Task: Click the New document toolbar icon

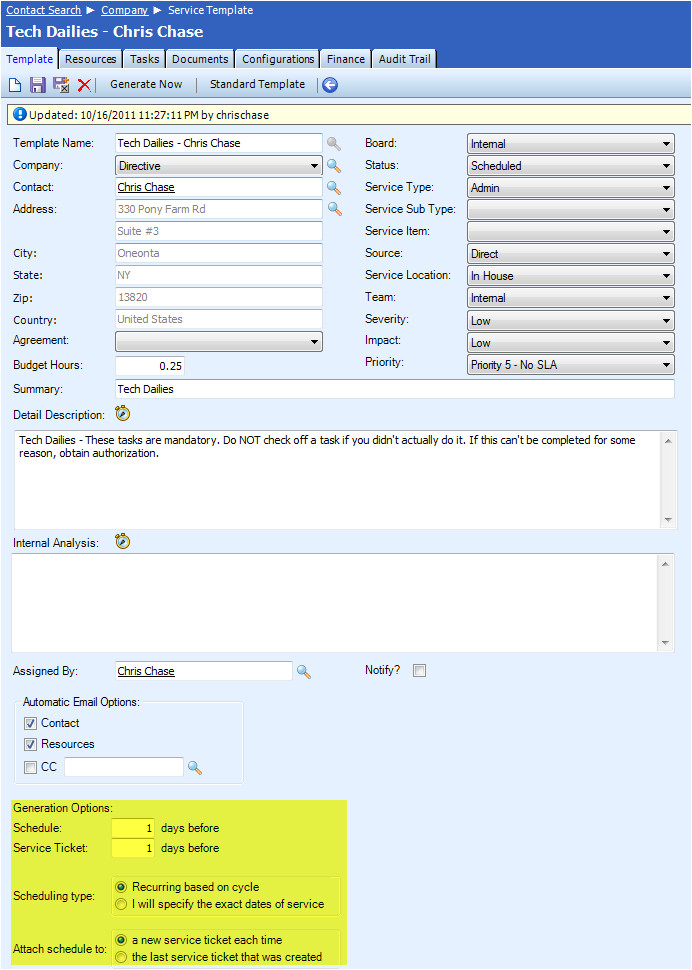Action: [15, 85]
